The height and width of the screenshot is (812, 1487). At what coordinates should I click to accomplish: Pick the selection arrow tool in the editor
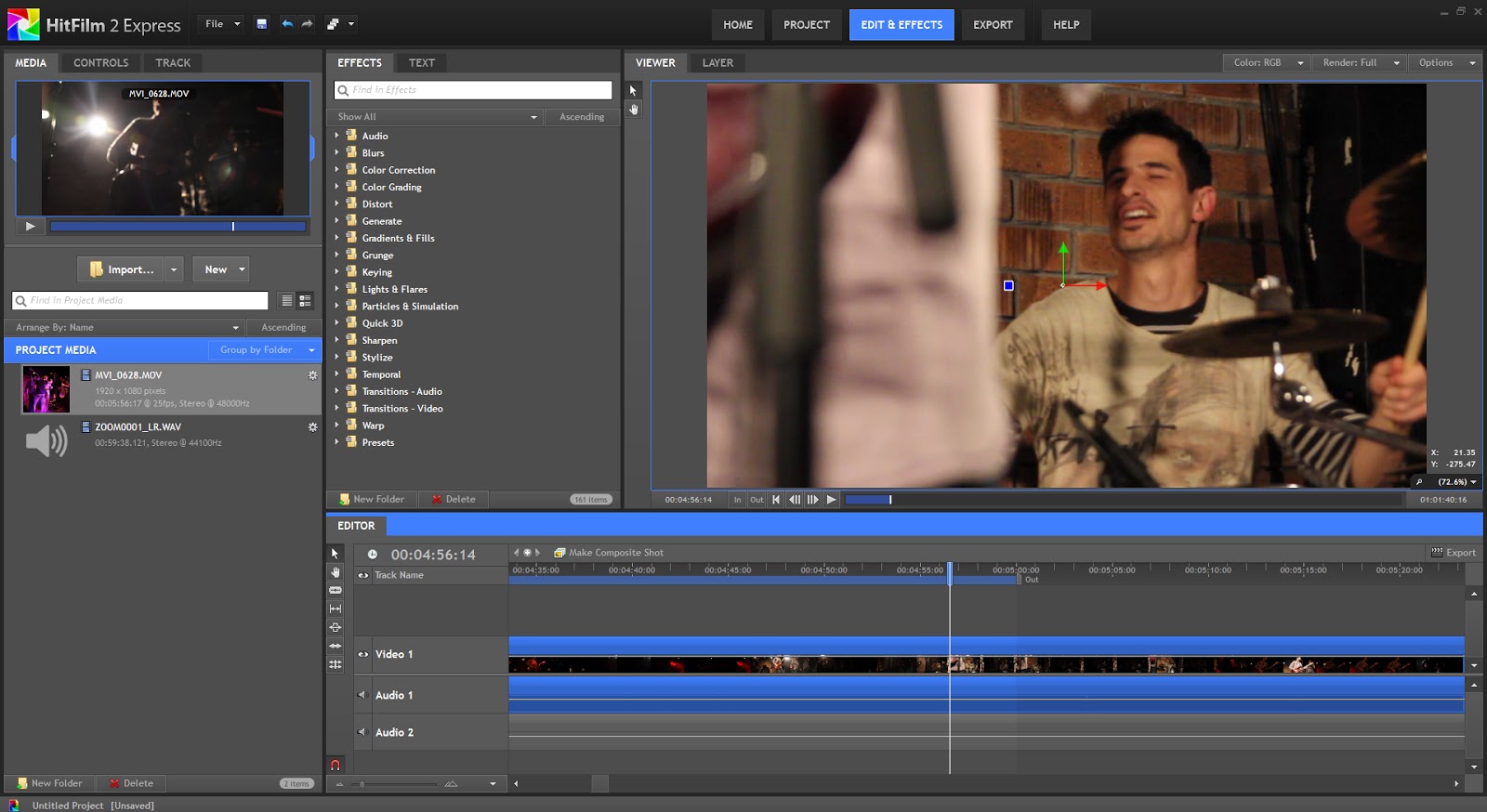336,554
